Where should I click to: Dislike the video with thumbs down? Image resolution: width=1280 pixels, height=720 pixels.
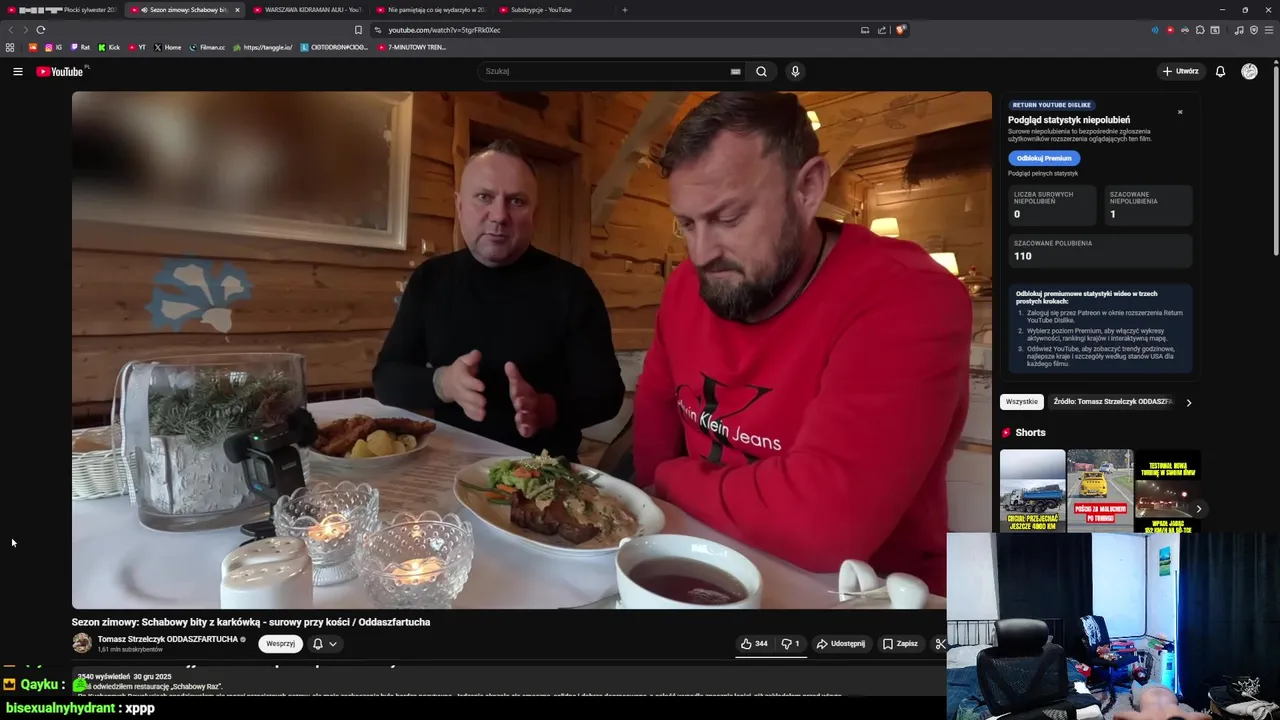click(790, 644)
